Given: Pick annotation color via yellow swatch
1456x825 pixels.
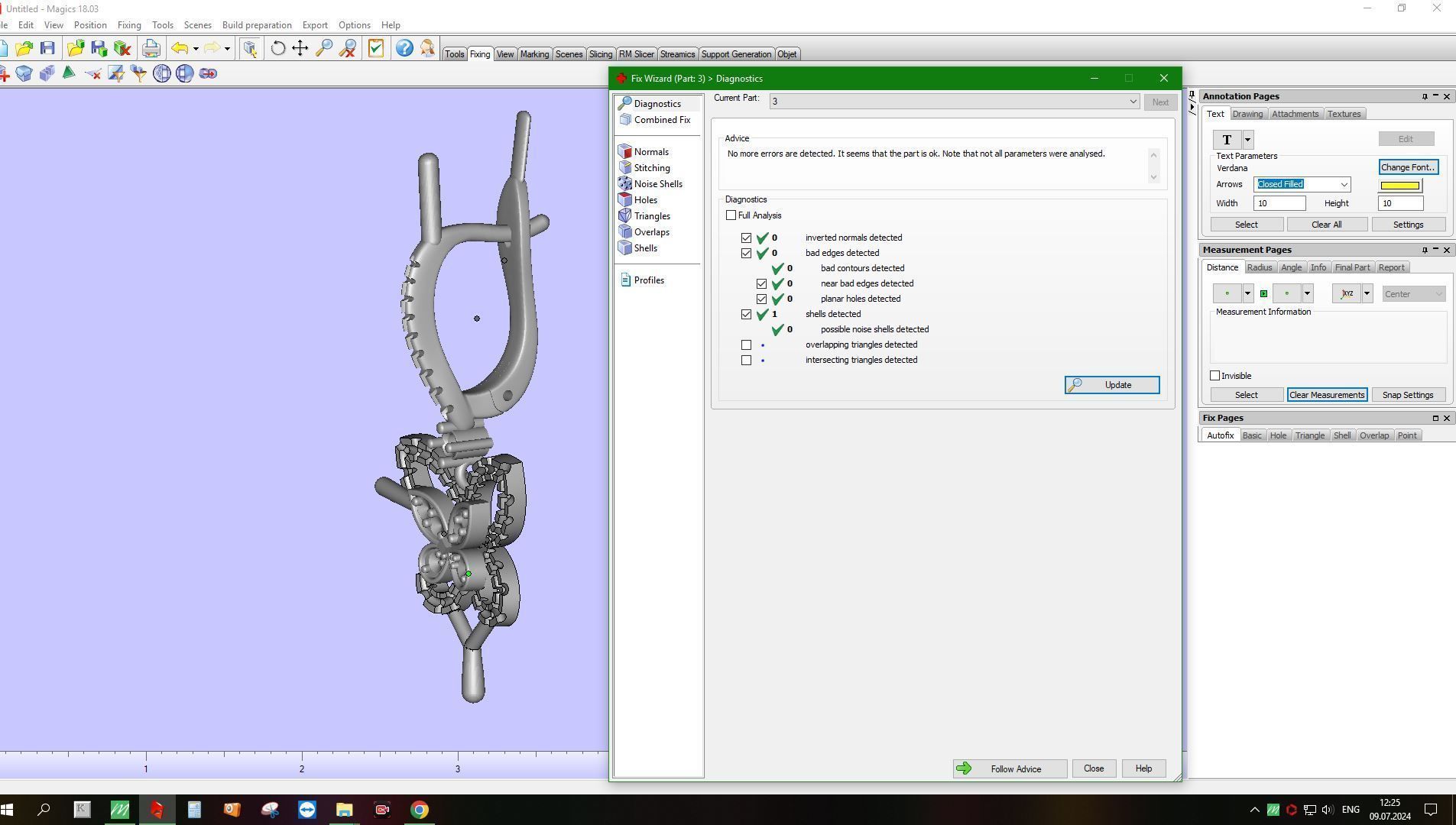Looking at the screenshot, I should (x=1400, y=186).
